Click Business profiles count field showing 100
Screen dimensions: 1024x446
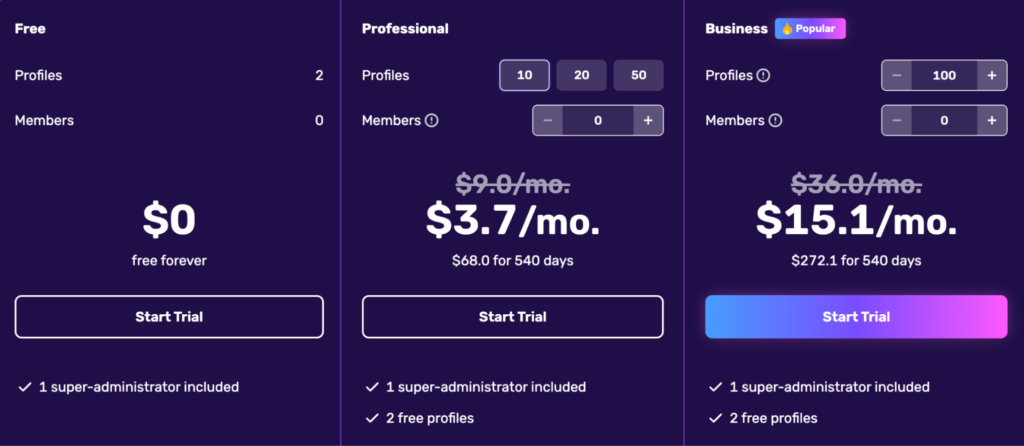[943, 76]
